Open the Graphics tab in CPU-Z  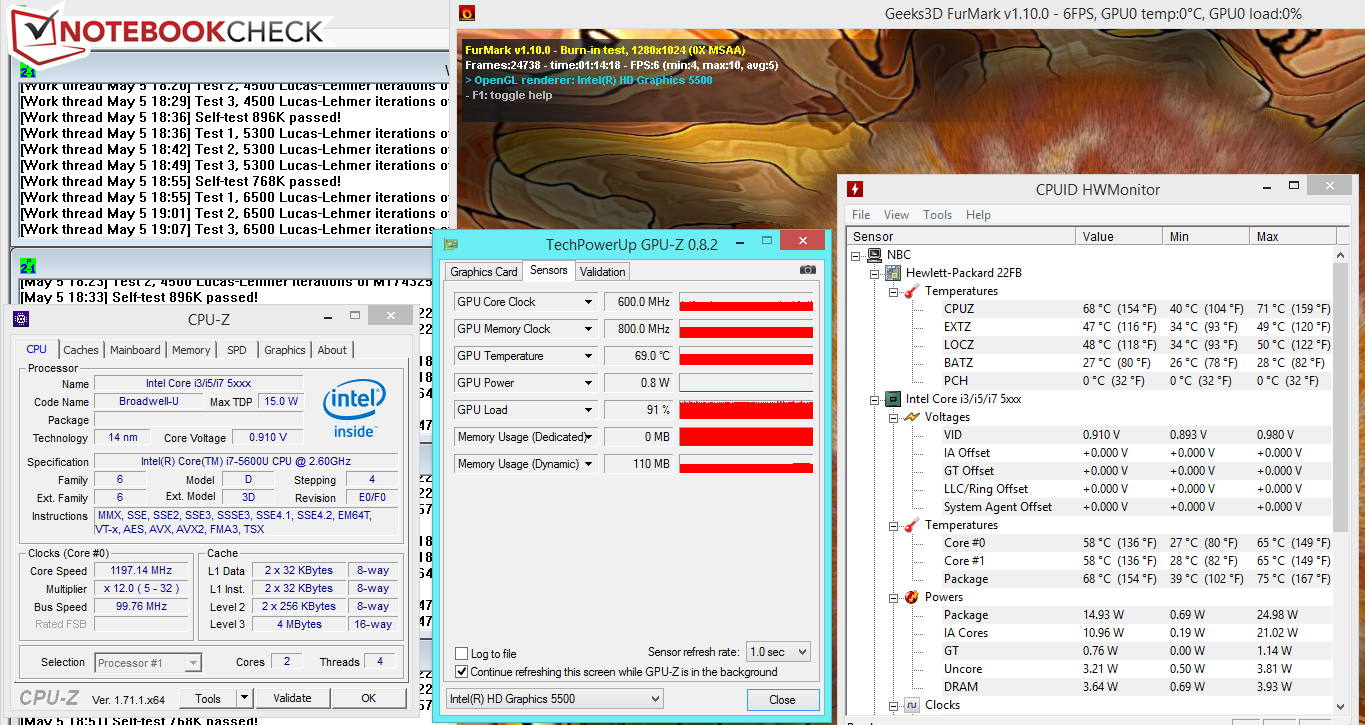point(285,350)
